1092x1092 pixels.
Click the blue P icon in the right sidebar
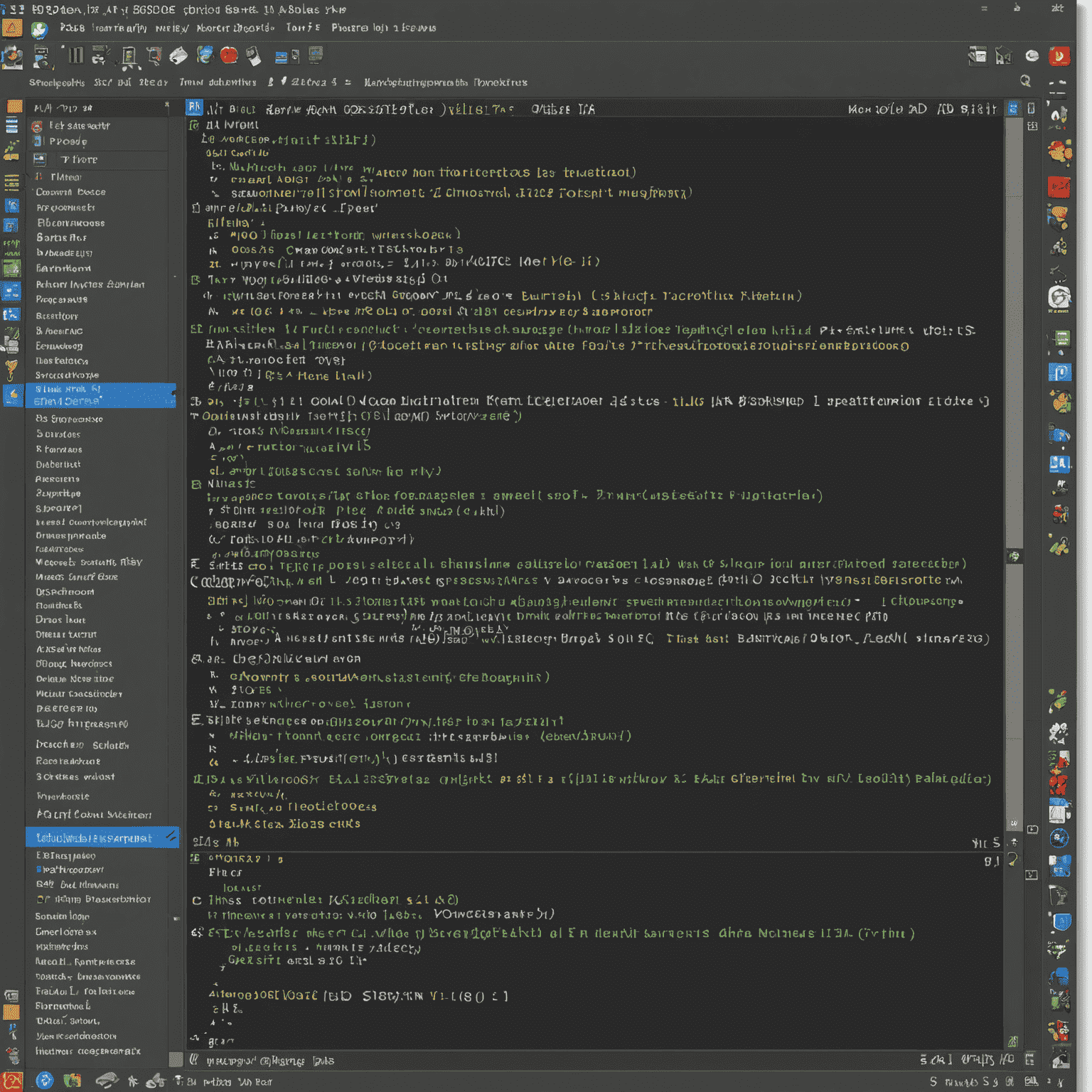click(x=1059, y=372)
